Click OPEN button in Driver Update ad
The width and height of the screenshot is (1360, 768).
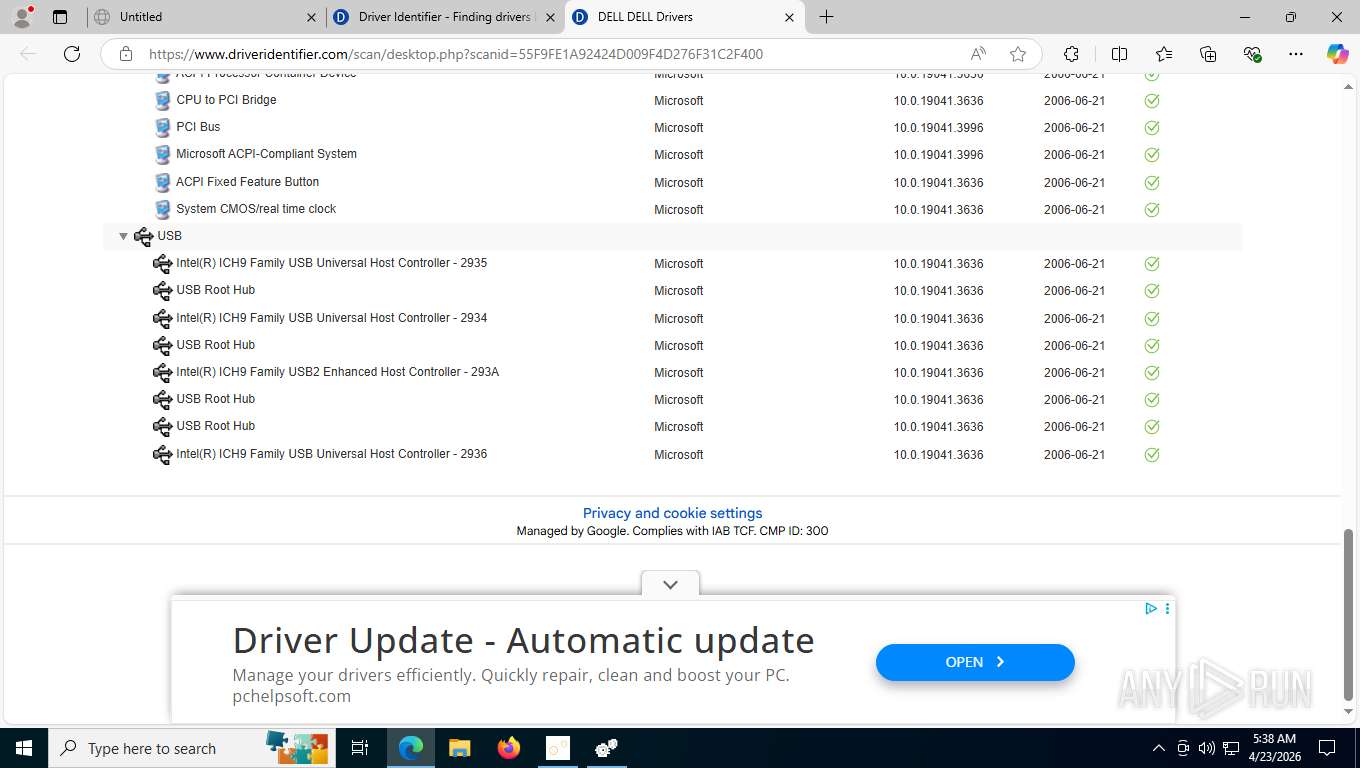pos(975,662)
